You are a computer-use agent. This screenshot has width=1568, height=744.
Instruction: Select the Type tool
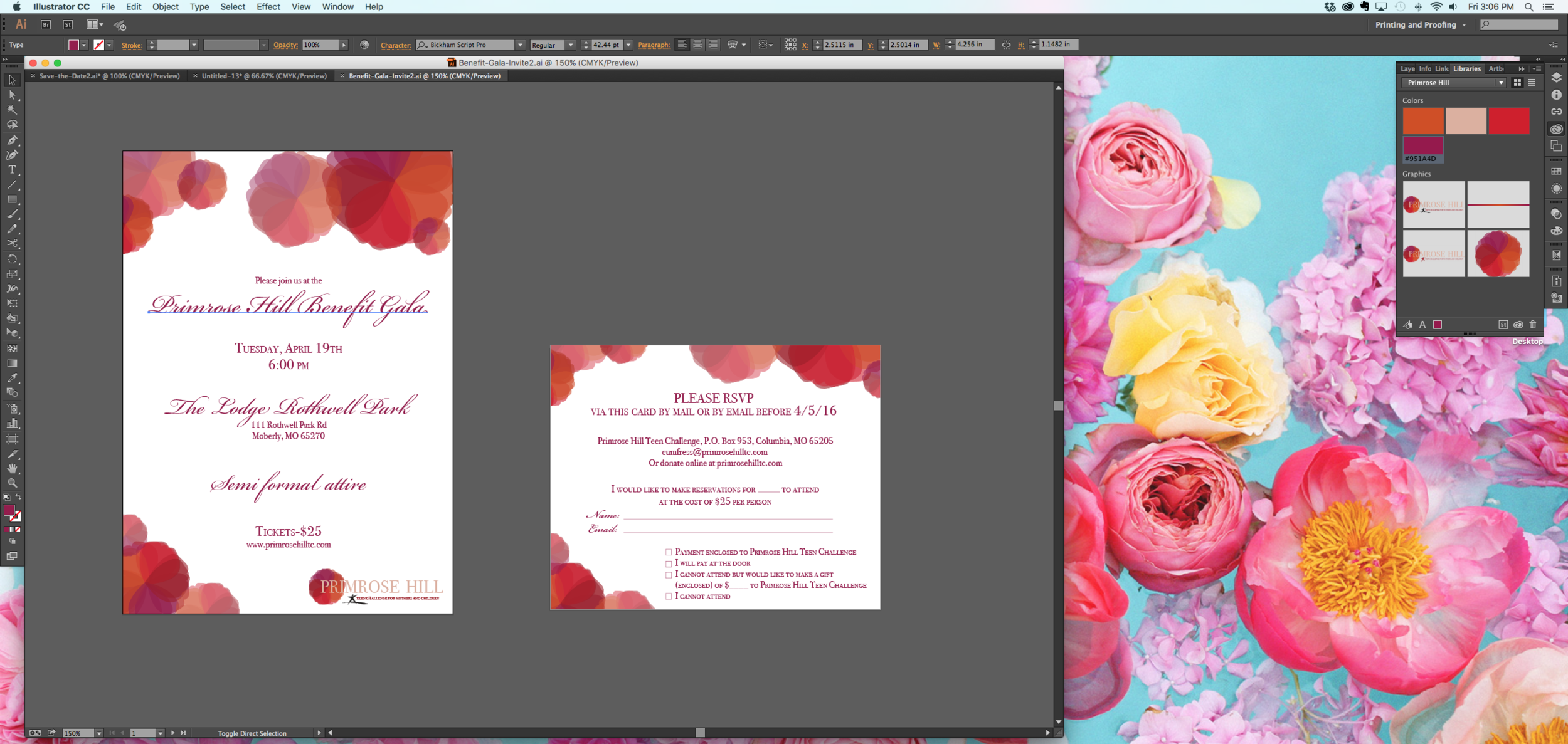point(12,170)
